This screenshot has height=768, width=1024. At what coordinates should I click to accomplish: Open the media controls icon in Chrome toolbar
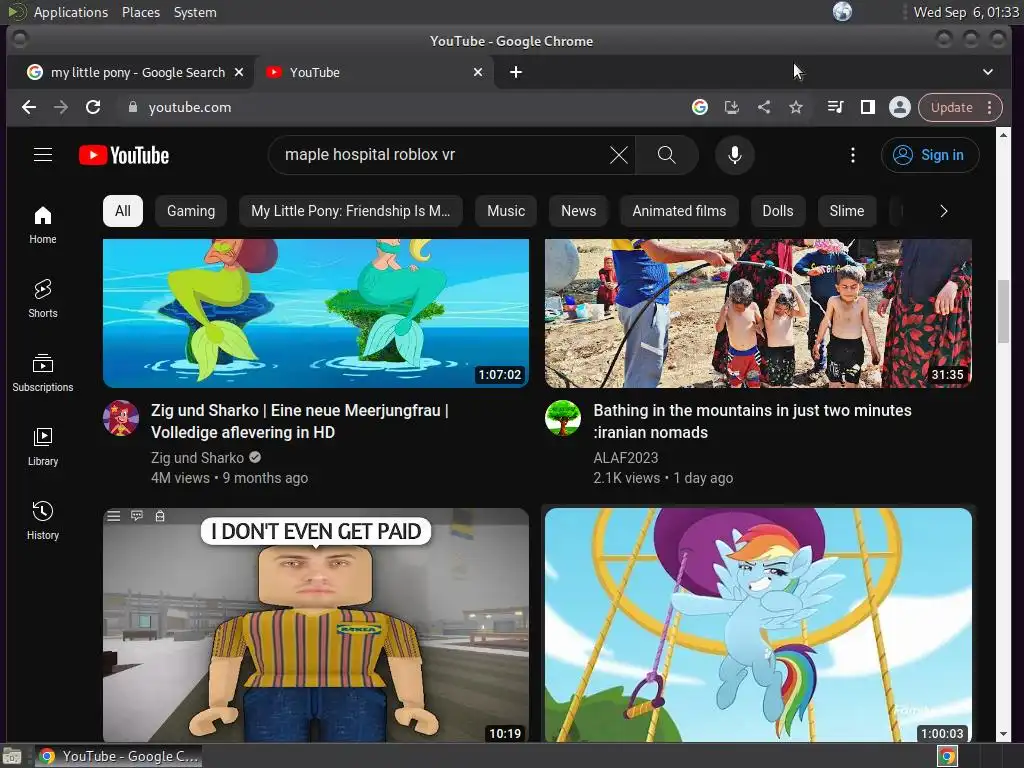point(835,107)
